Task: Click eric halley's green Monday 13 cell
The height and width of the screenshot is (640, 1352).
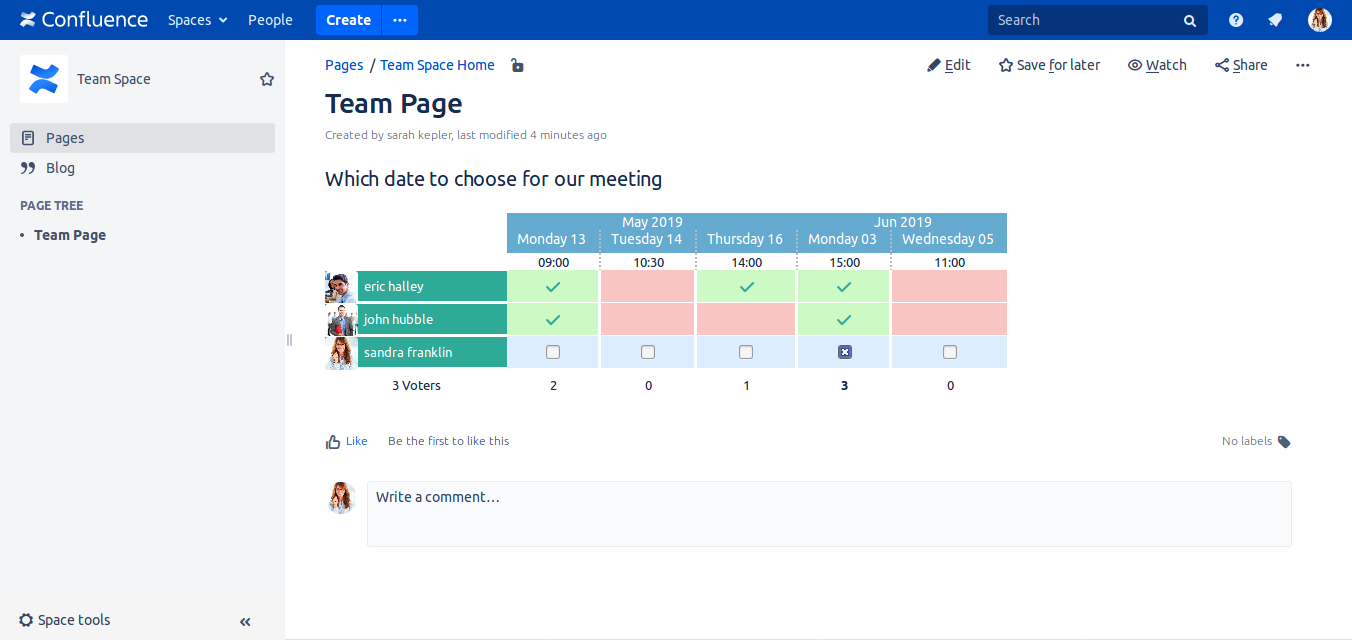Action: 553,286
